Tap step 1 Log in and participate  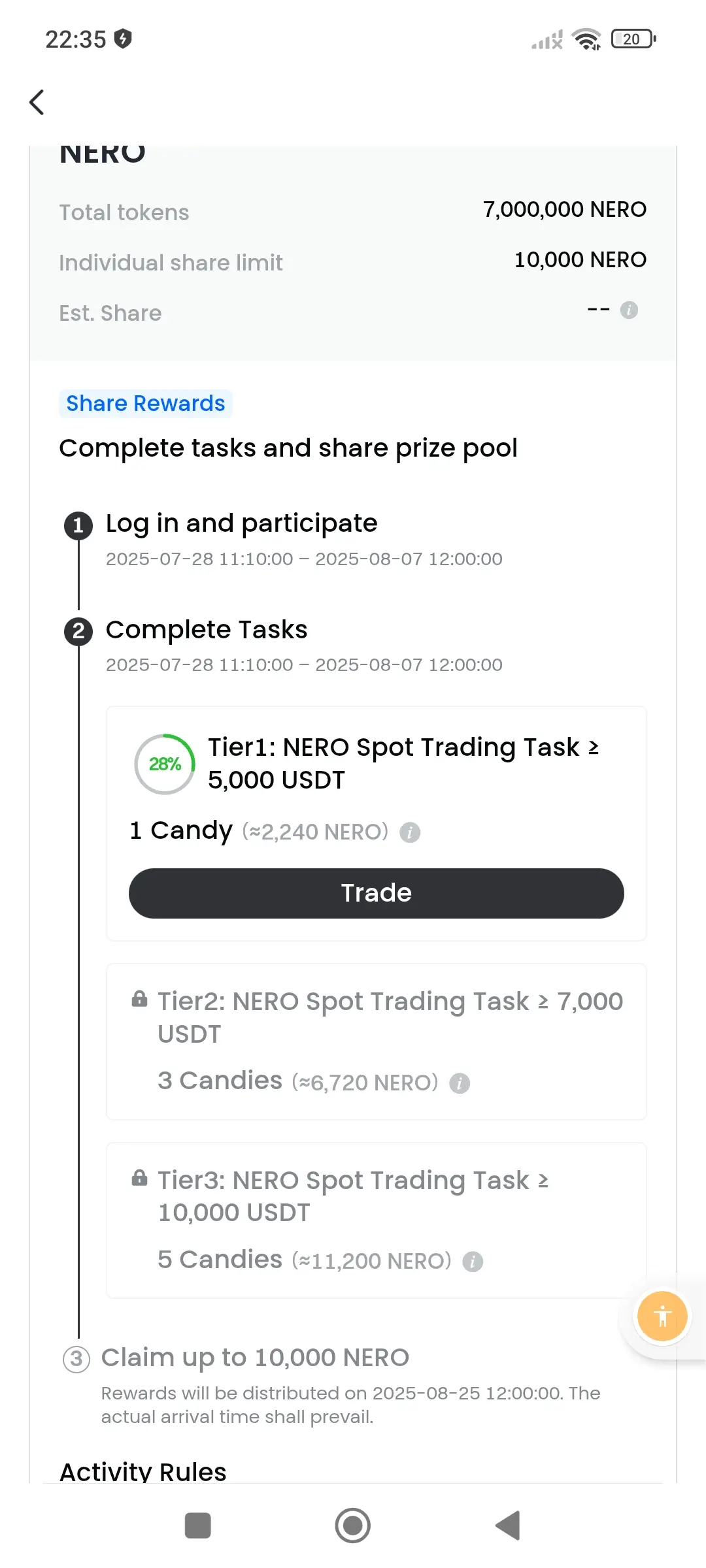point(242,523)
